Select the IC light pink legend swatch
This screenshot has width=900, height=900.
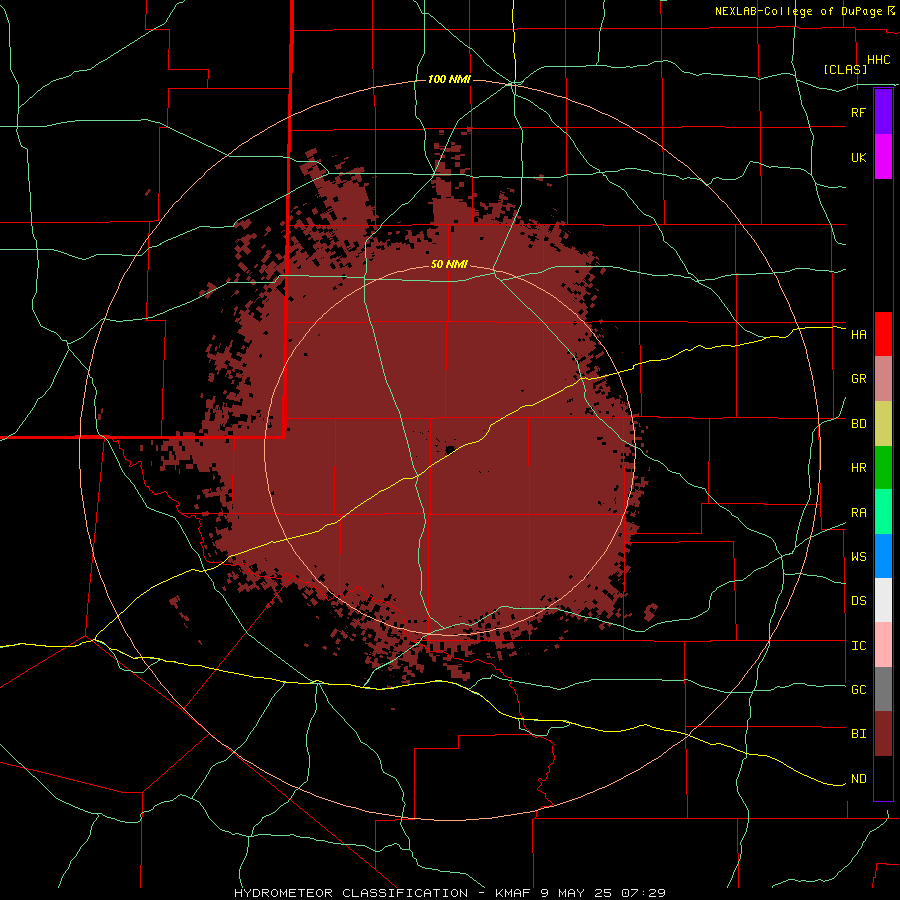click(x=883, y=645)
